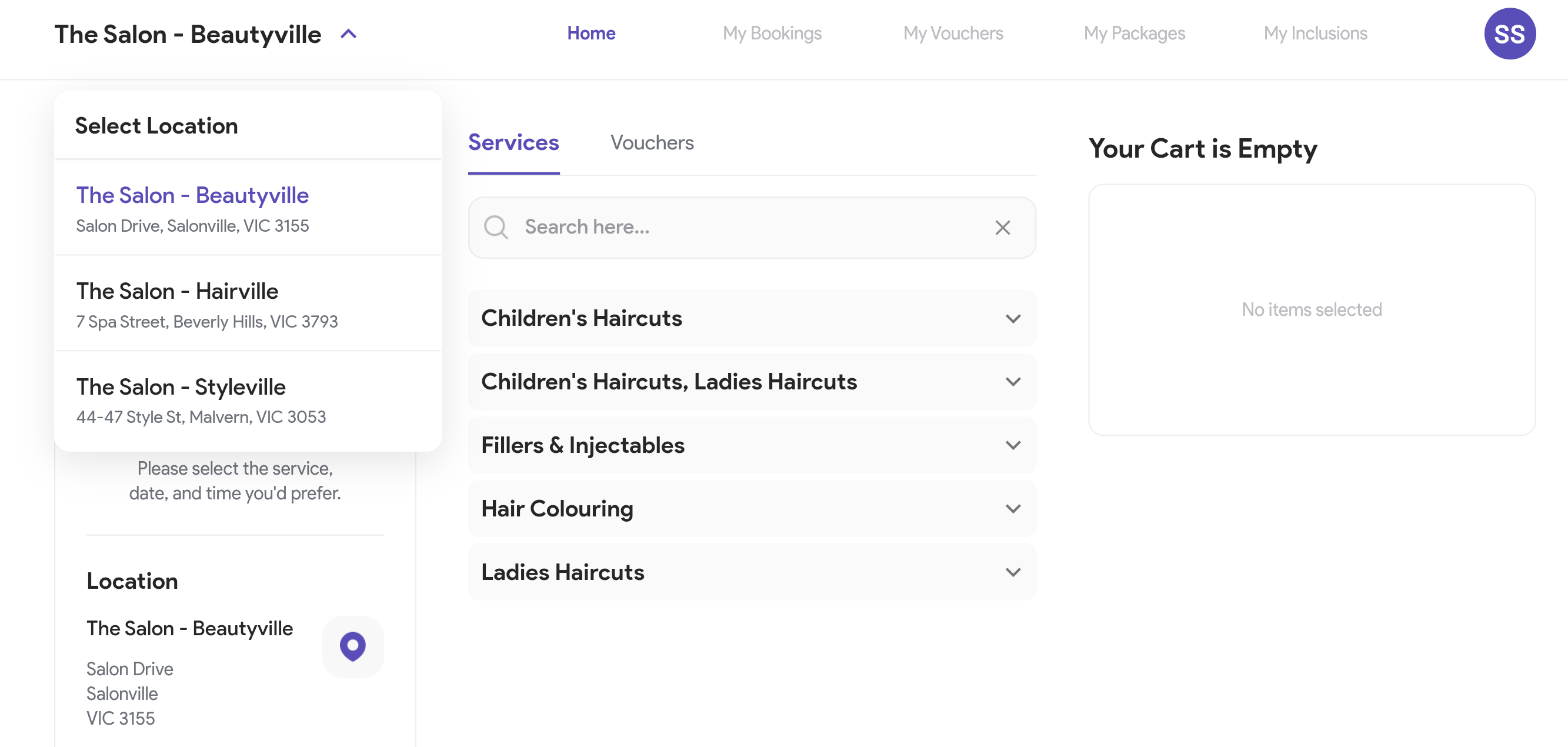1568x747 pixels.
Task: Click sidebar The Salon - Beautyville name
Action: pos(189,628)
